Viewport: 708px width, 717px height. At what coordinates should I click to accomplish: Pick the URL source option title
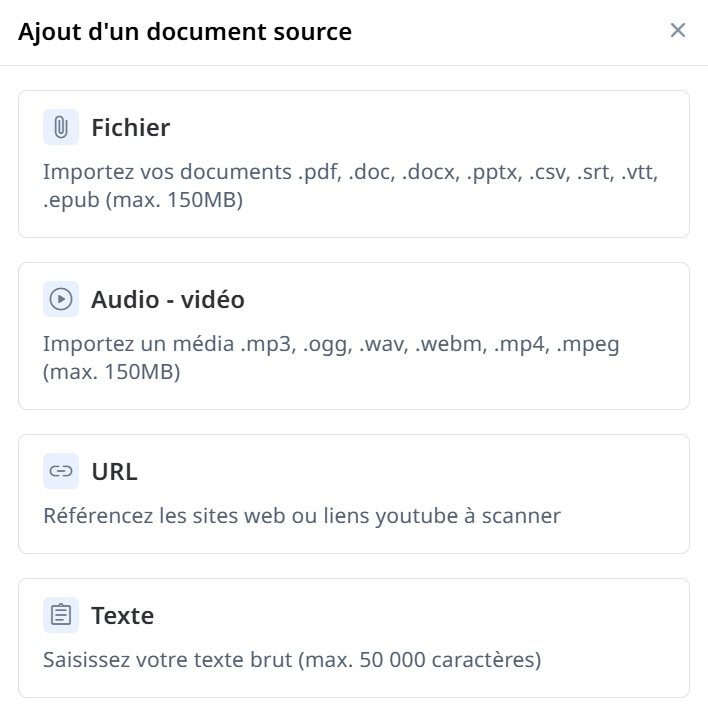coord(114,472)
